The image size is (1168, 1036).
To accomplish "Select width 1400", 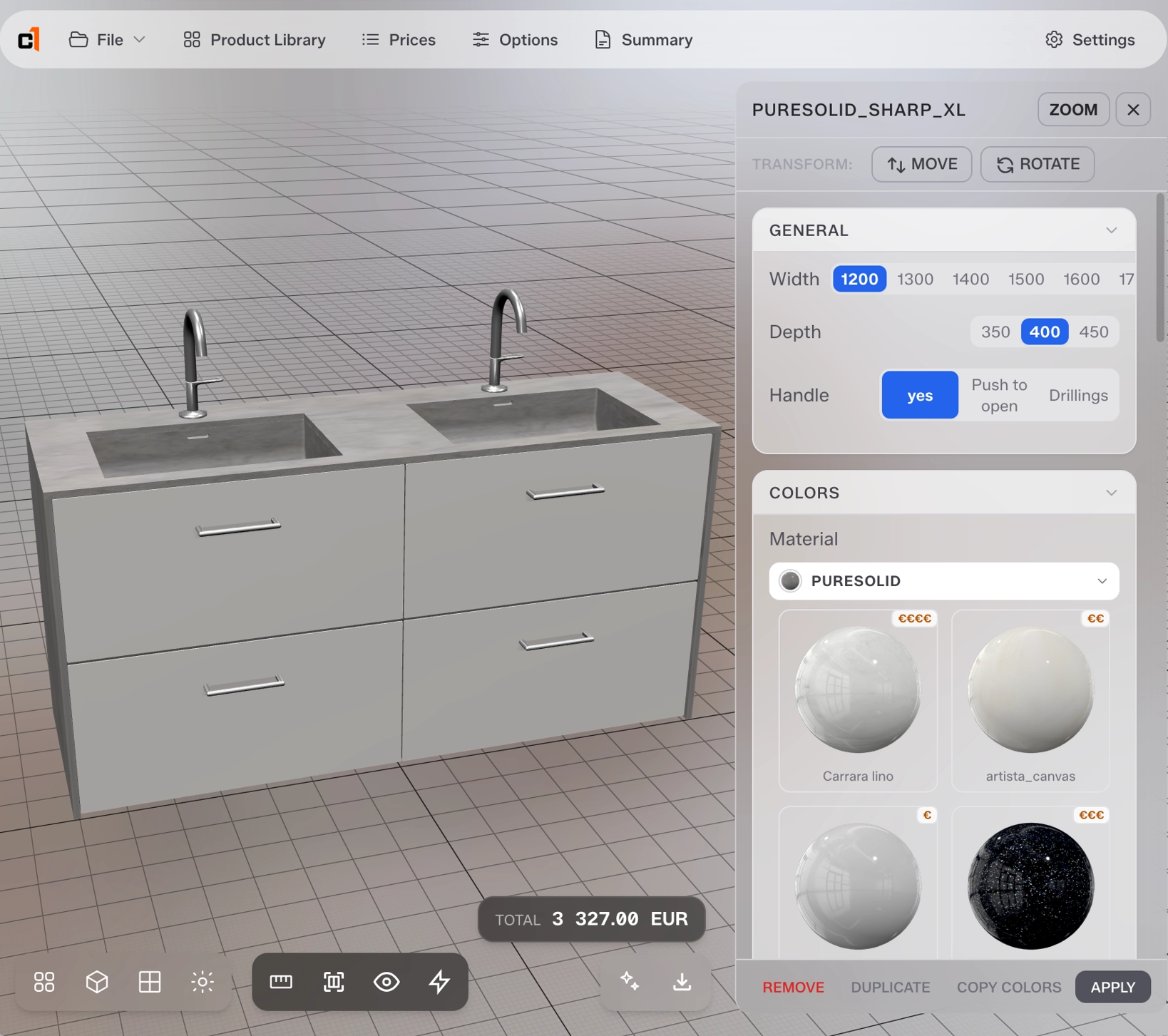I will (970, 279).
